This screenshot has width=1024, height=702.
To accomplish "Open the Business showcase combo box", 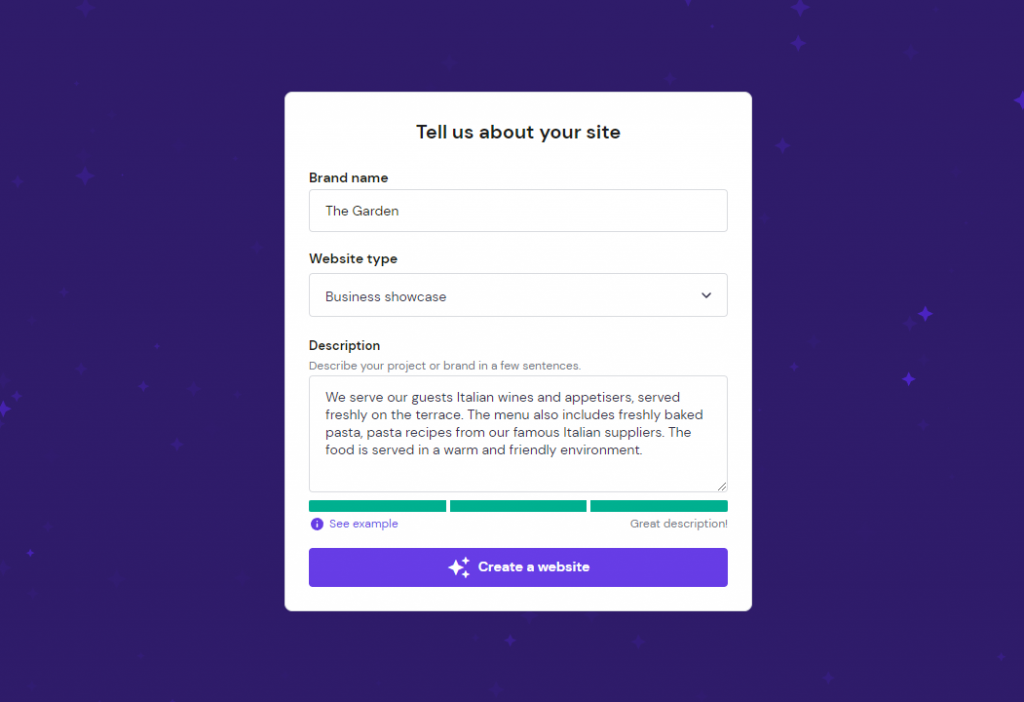I will tap(518, 295).
